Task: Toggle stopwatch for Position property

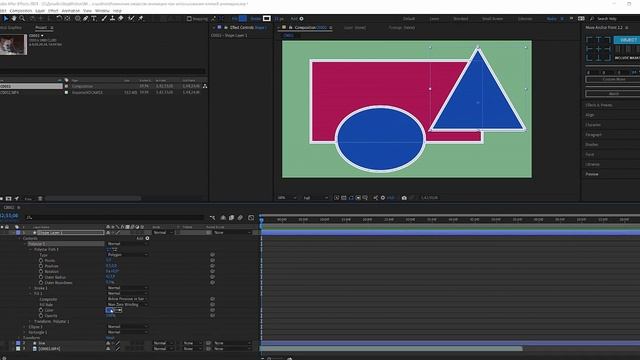Action: pyautogui.click(x=41, y=266)
